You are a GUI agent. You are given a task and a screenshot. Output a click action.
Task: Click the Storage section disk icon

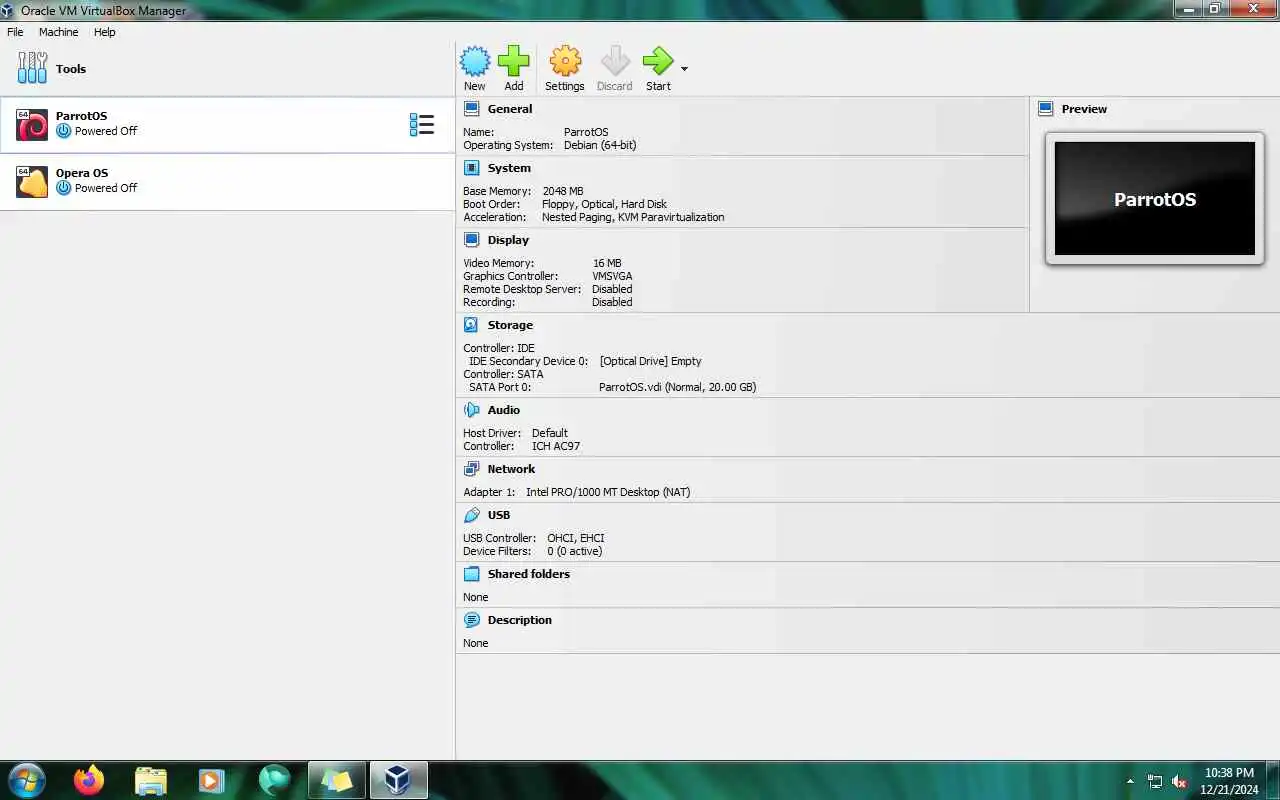[472, 325]
